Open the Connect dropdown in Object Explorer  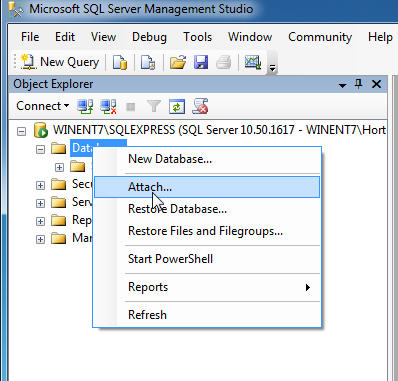(x=42, y=106)
